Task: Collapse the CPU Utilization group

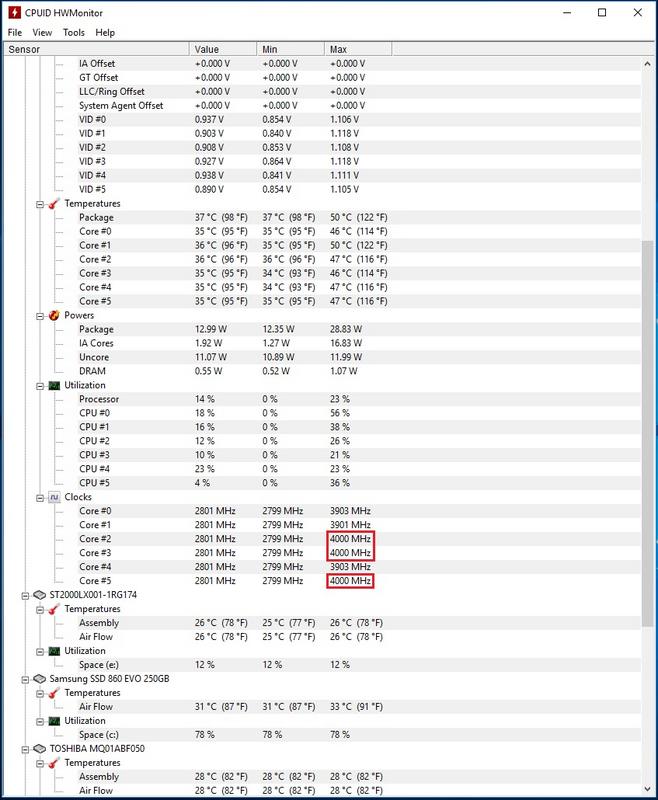Action: [x=40, y=386]
